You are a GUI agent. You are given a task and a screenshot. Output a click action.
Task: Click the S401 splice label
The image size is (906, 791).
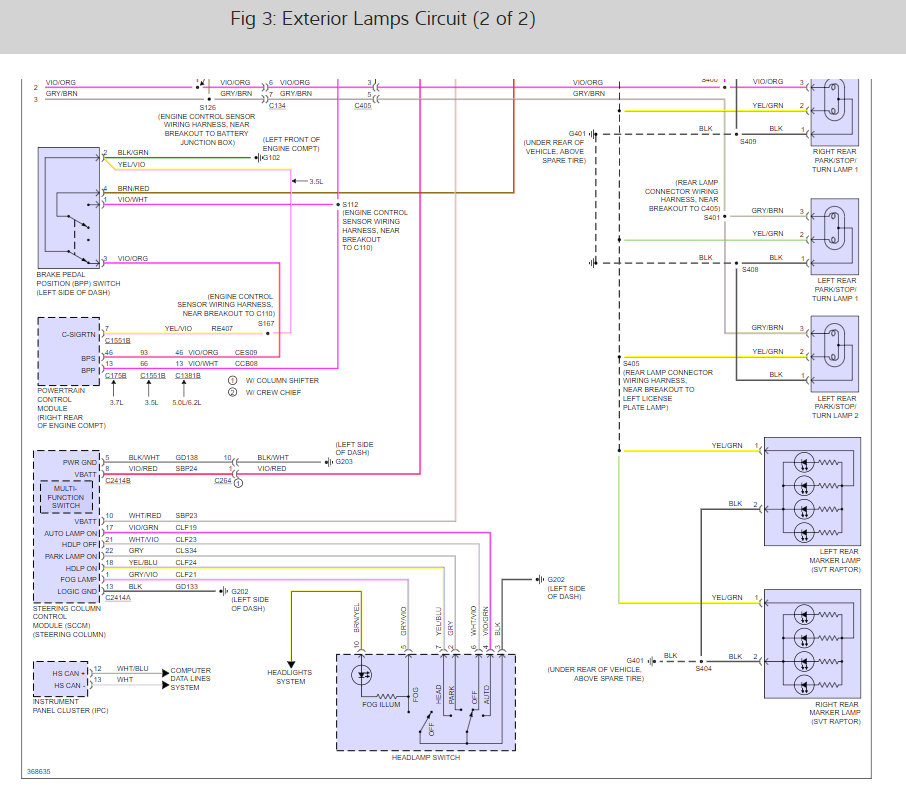(712, 217)
